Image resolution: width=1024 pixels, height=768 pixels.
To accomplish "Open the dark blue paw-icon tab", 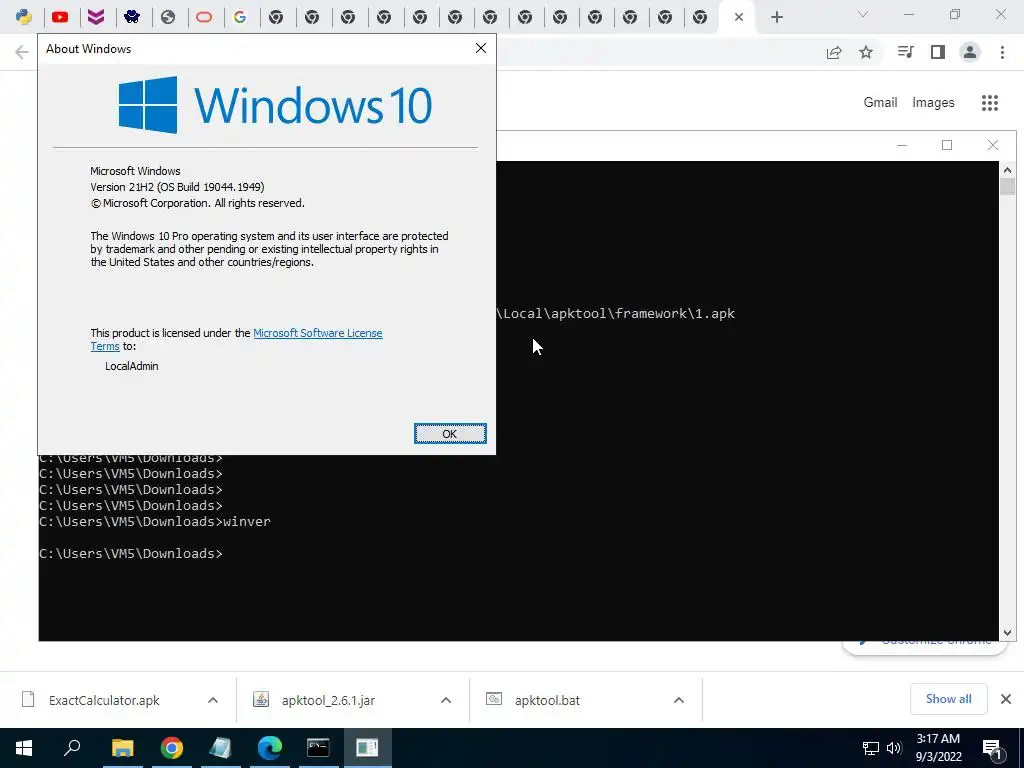I will (132, 17).
